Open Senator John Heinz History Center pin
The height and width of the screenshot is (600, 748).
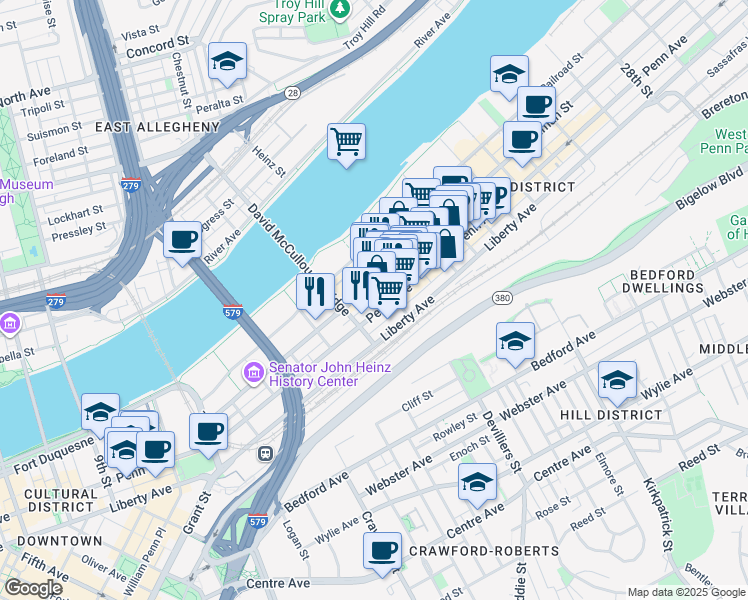click(254, 372)
